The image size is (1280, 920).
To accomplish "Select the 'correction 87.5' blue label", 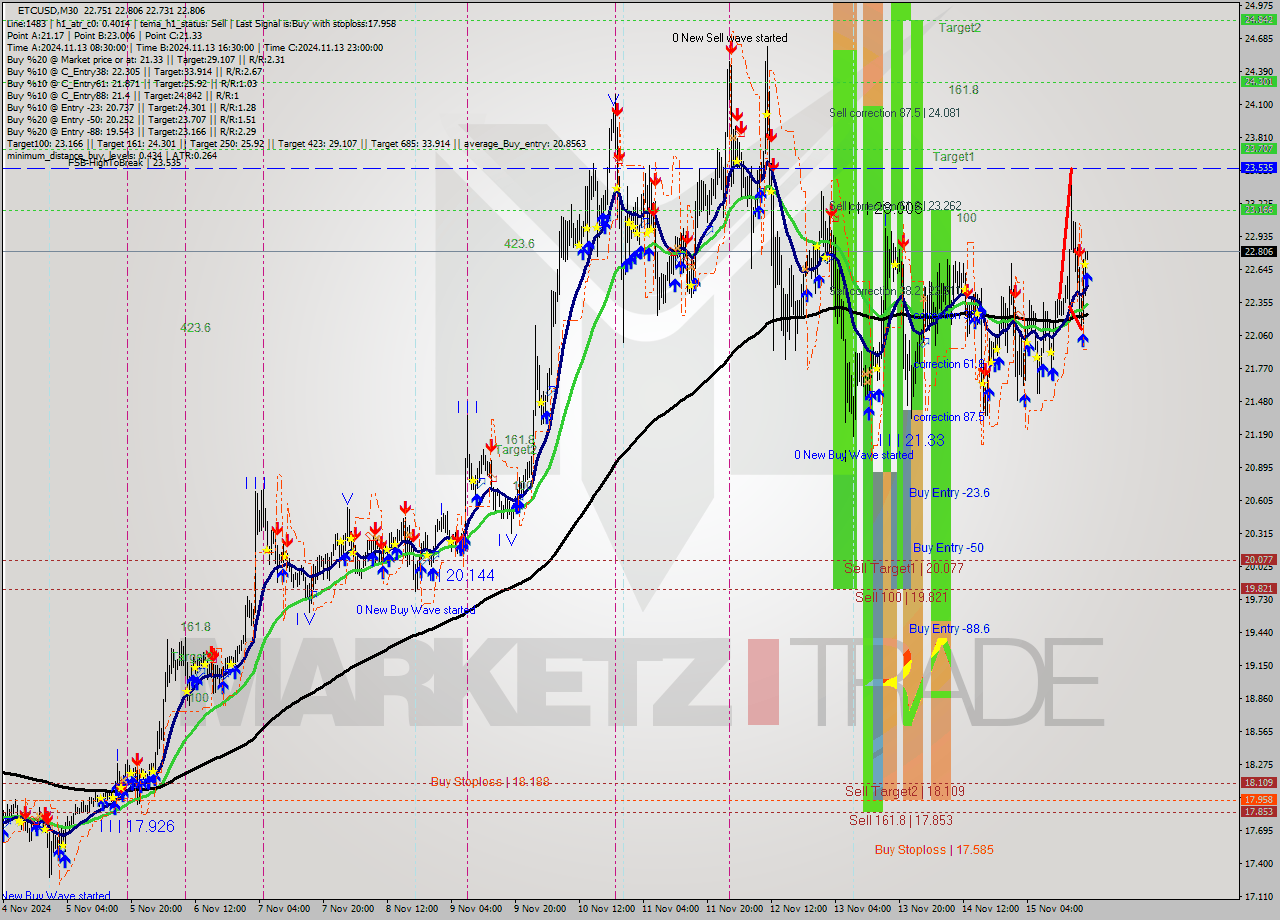I will point(949,417).
